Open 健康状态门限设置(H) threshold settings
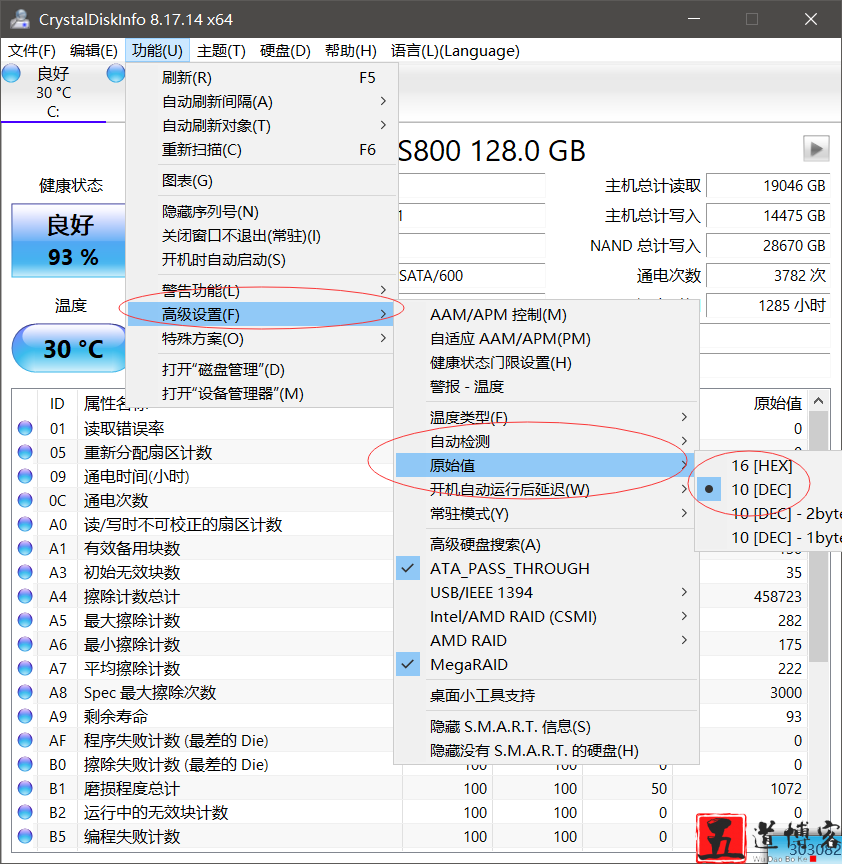The image size is (842, 864). pos(546,363)
